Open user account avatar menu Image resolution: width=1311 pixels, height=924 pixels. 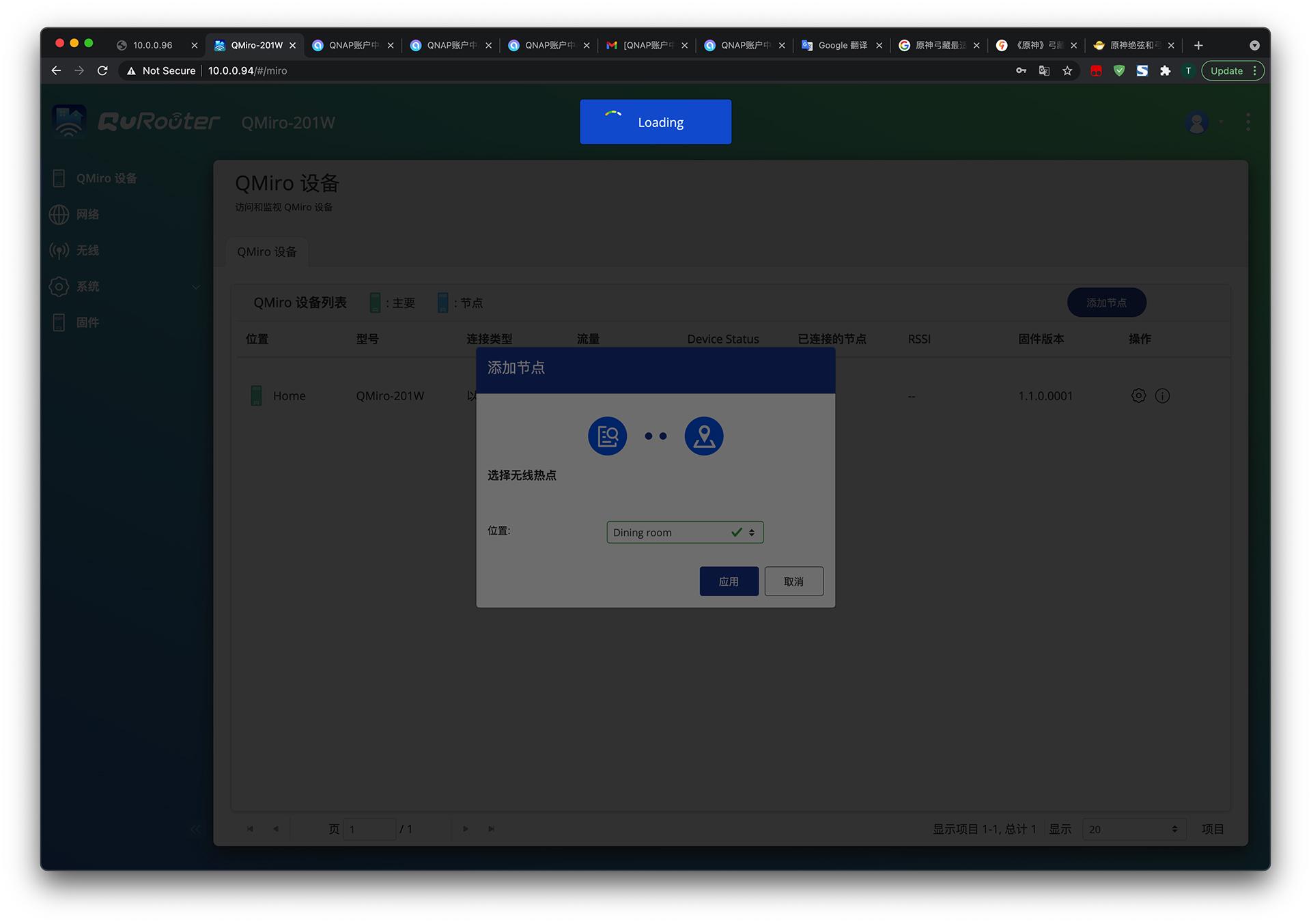point(1196,122)
